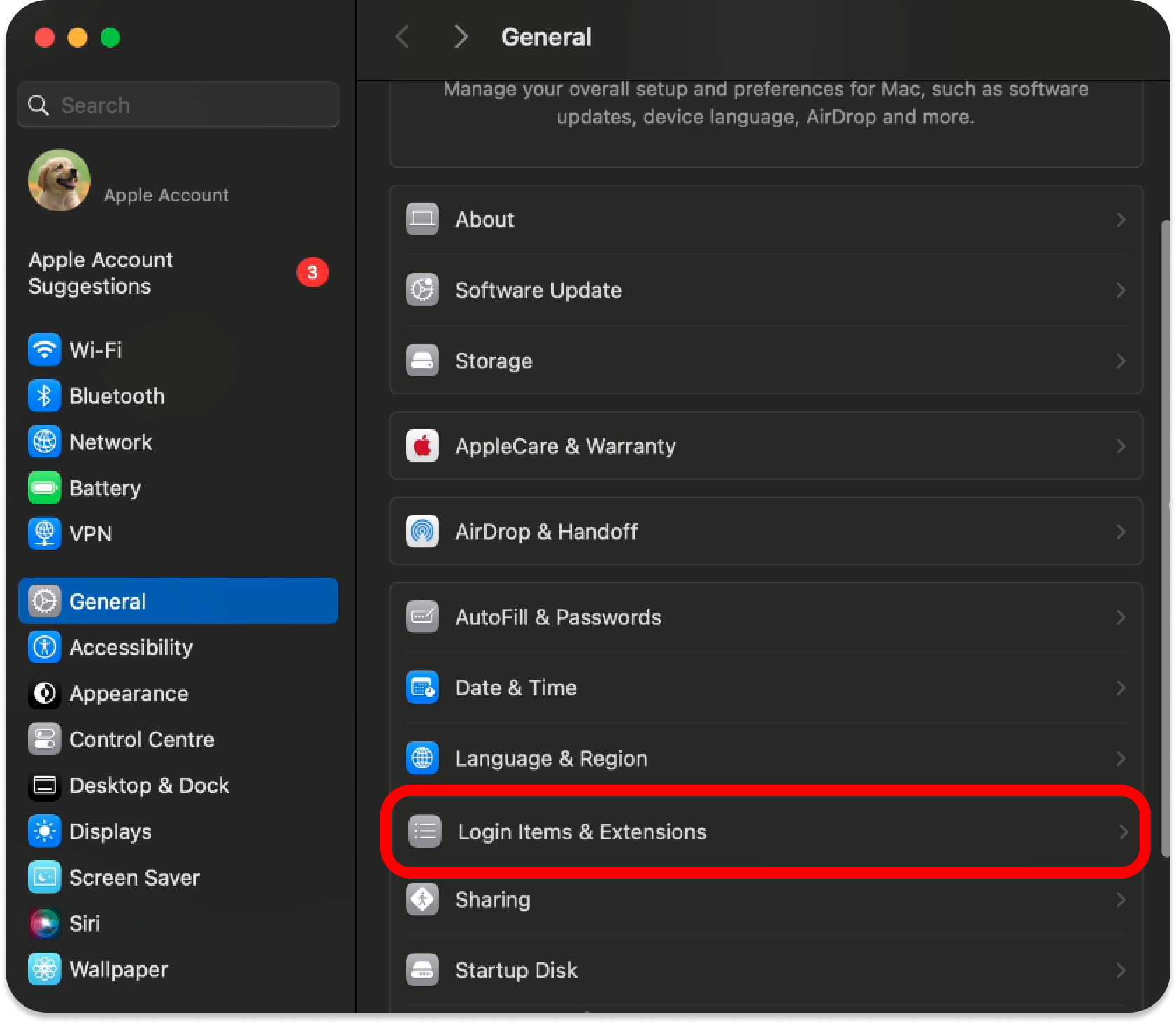Expand the Storage row chevron
Screen dimensions: 1176x1024
coord(1120,361)
